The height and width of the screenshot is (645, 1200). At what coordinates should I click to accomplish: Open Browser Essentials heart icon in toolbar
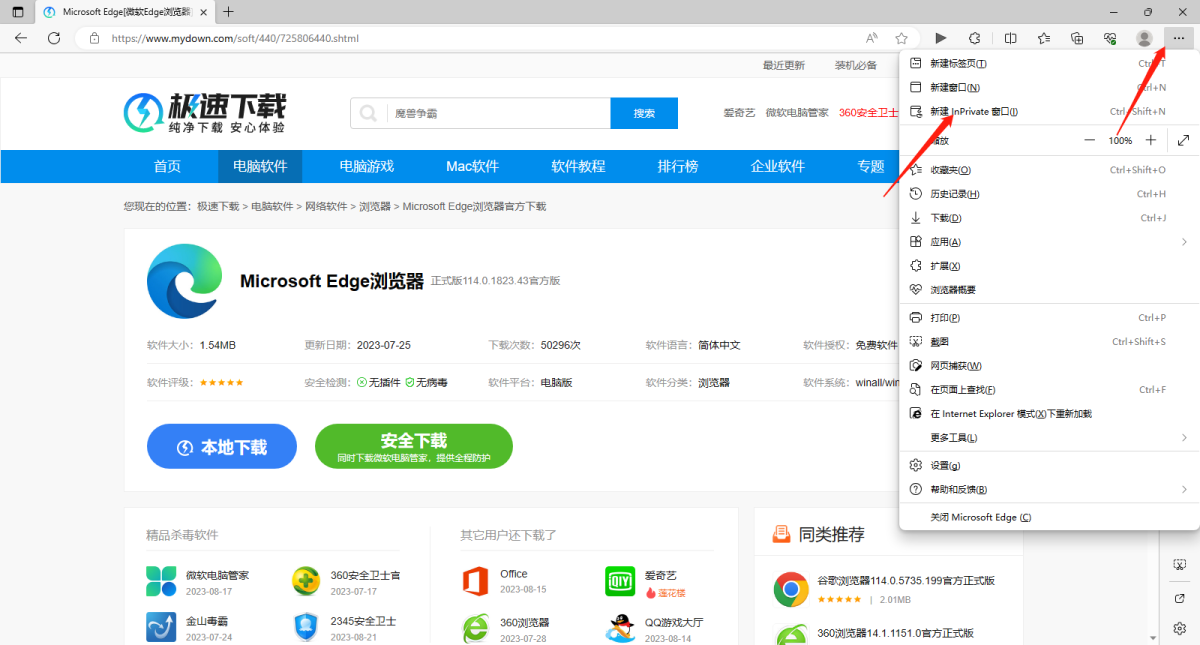(1110, 38)
